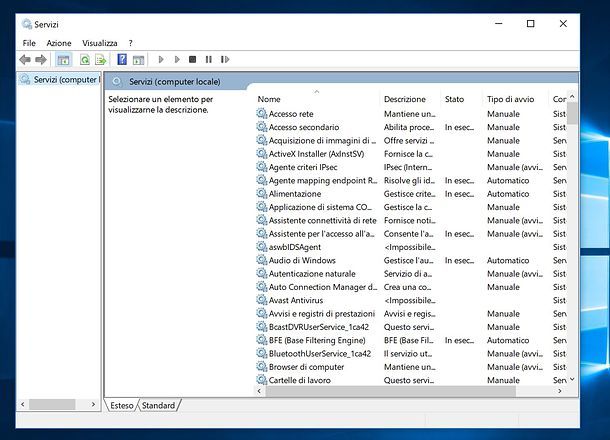Open the Azione menu
Screen dimensions: 610x440
point(59,43)
